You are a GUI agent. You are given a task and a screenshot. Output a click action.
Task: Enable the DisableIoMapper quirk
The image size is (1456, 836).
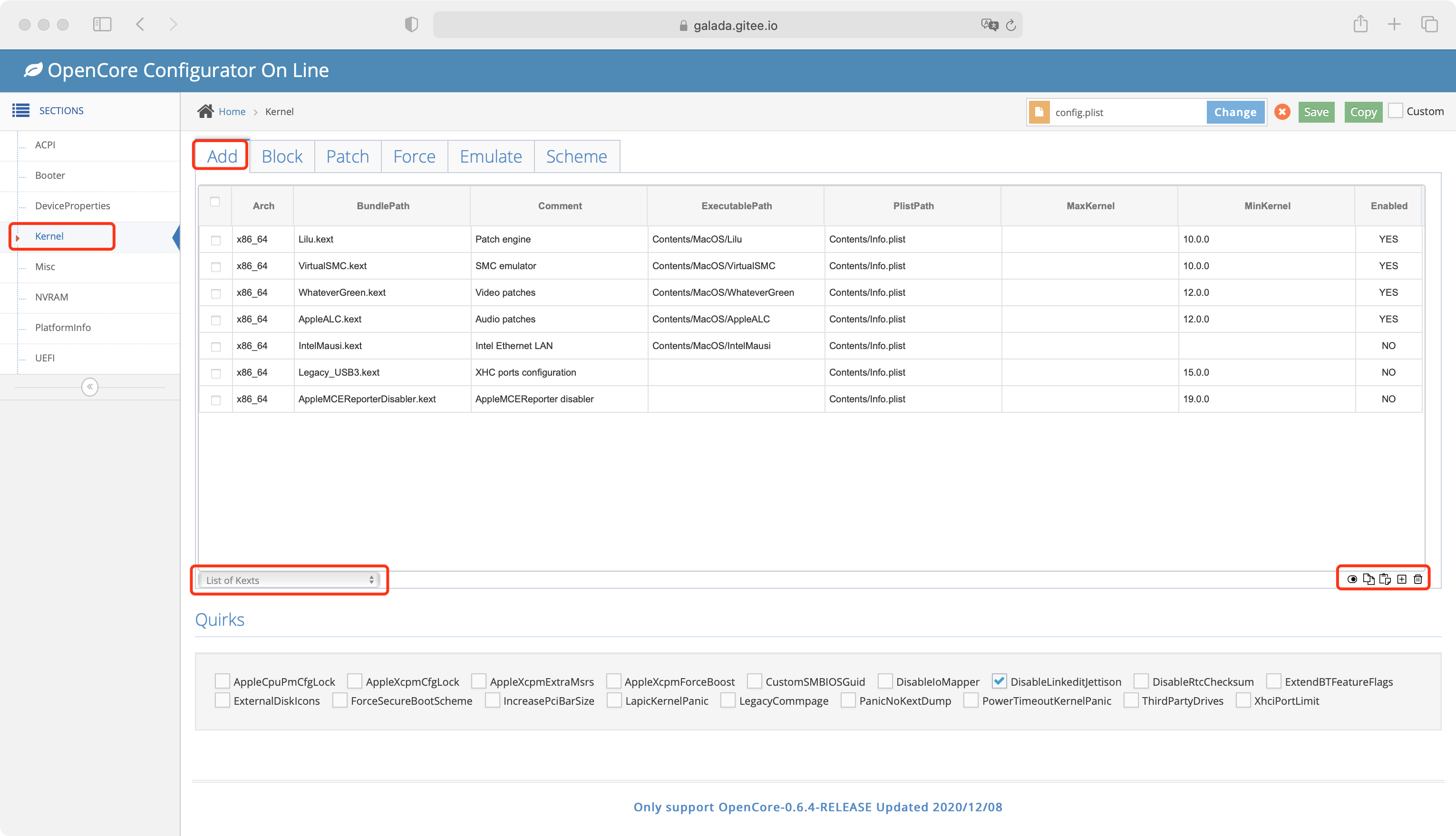(885, 681)
